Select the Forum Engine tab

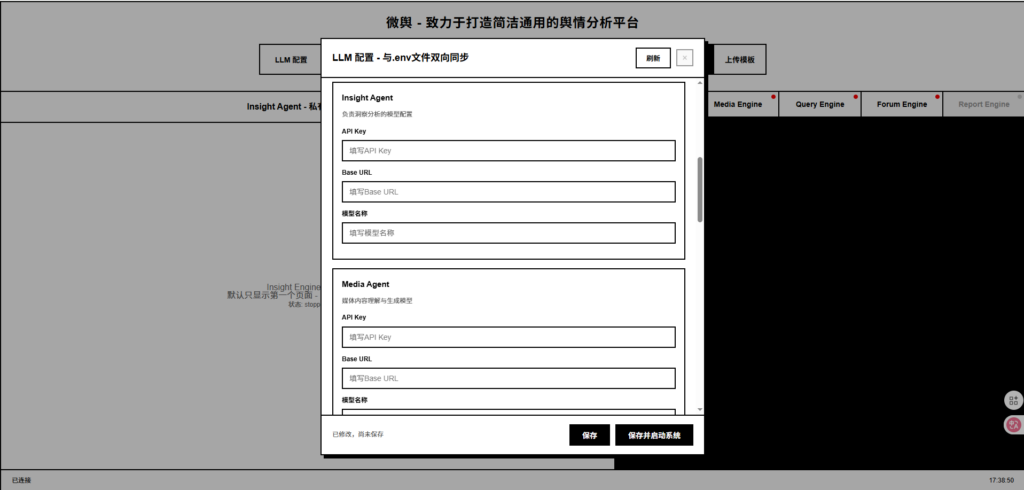901,104
